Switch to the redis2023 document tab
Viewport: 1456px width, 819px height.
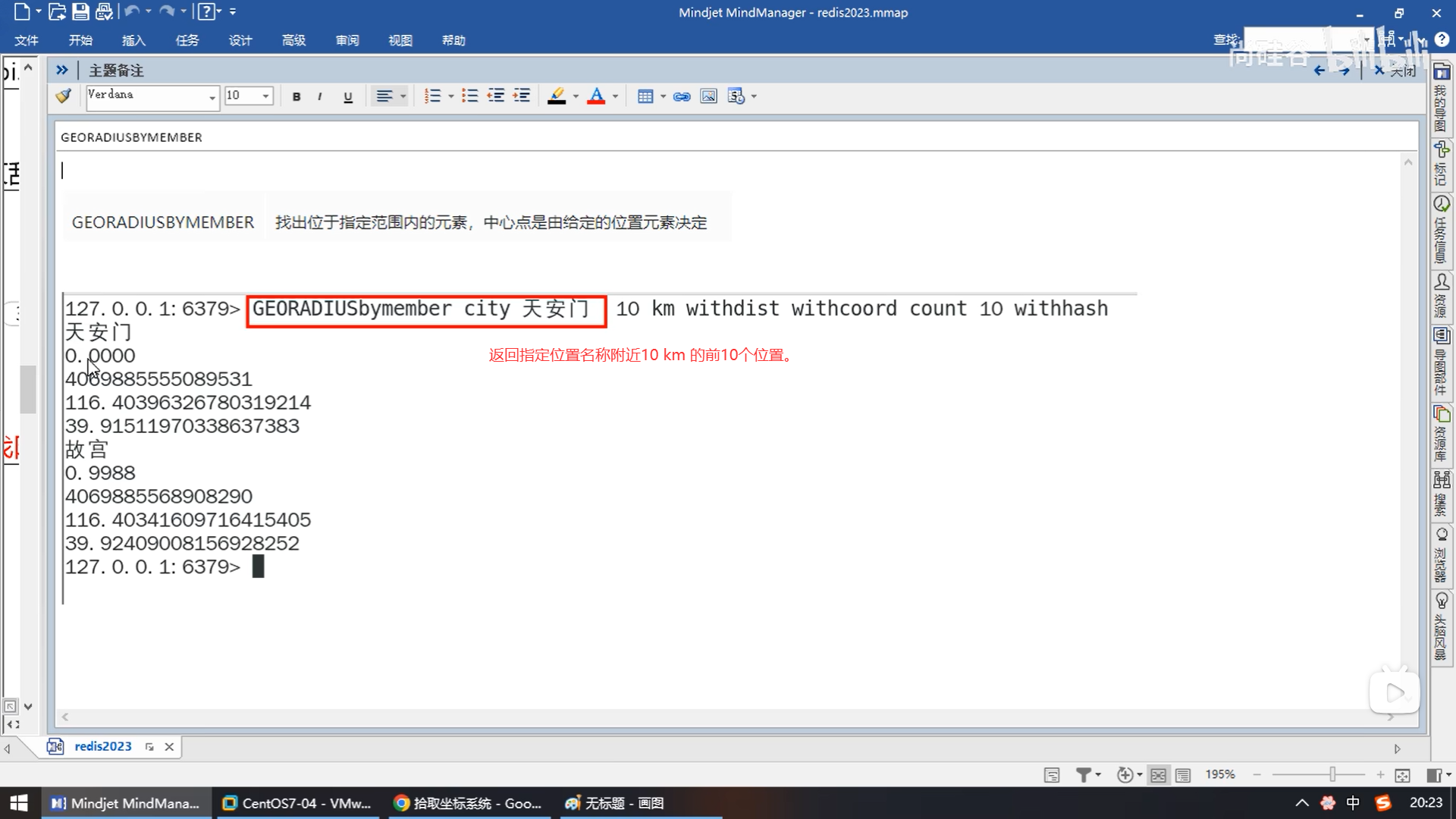(102, 747)
